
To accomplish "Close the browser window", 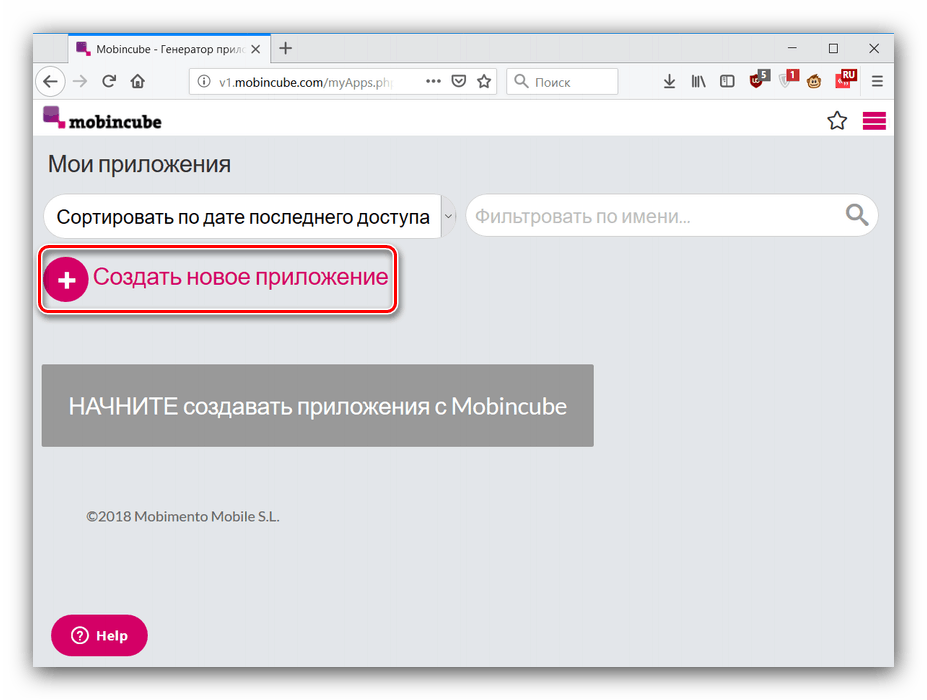I will tap(874, 48).
